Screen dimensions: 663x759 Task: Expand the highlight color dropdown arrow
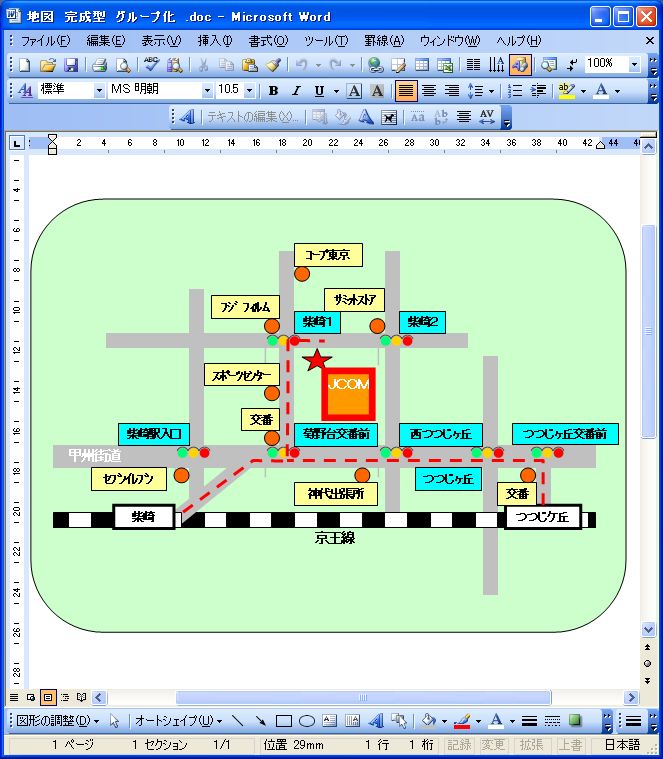click(583, 91)
